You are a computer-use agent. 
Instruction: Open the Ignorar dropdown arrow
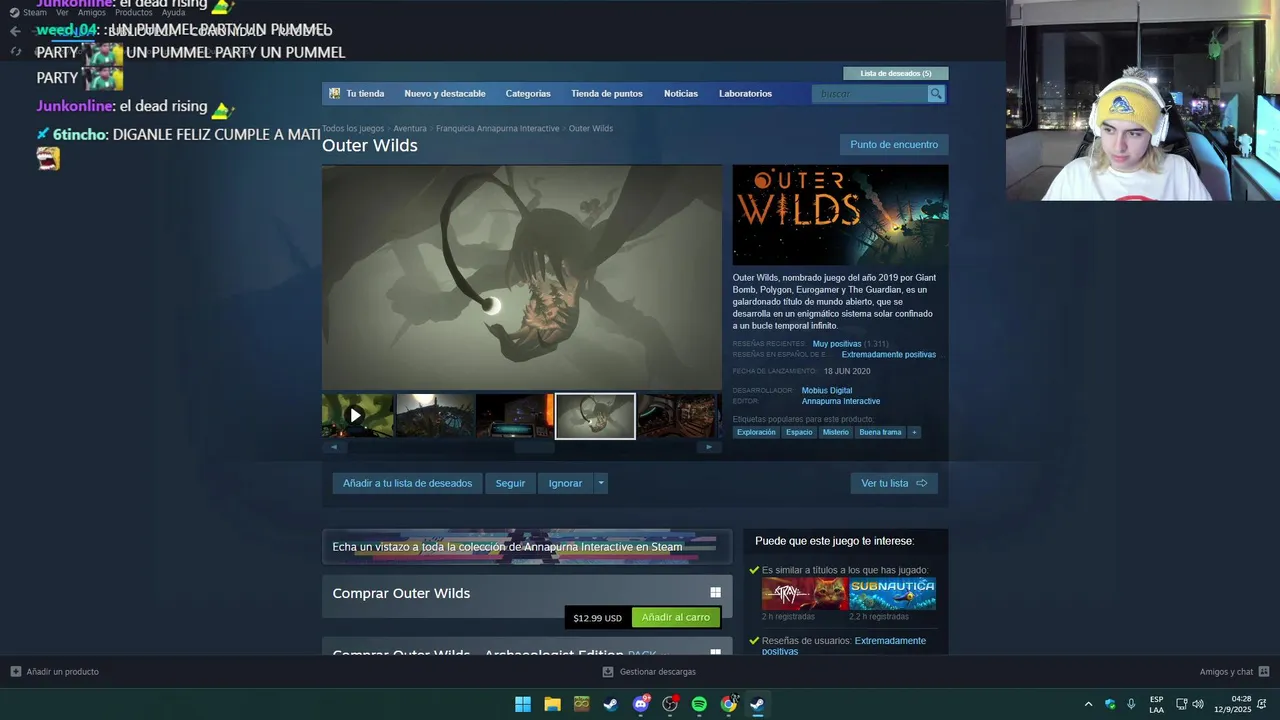(600, 483)
